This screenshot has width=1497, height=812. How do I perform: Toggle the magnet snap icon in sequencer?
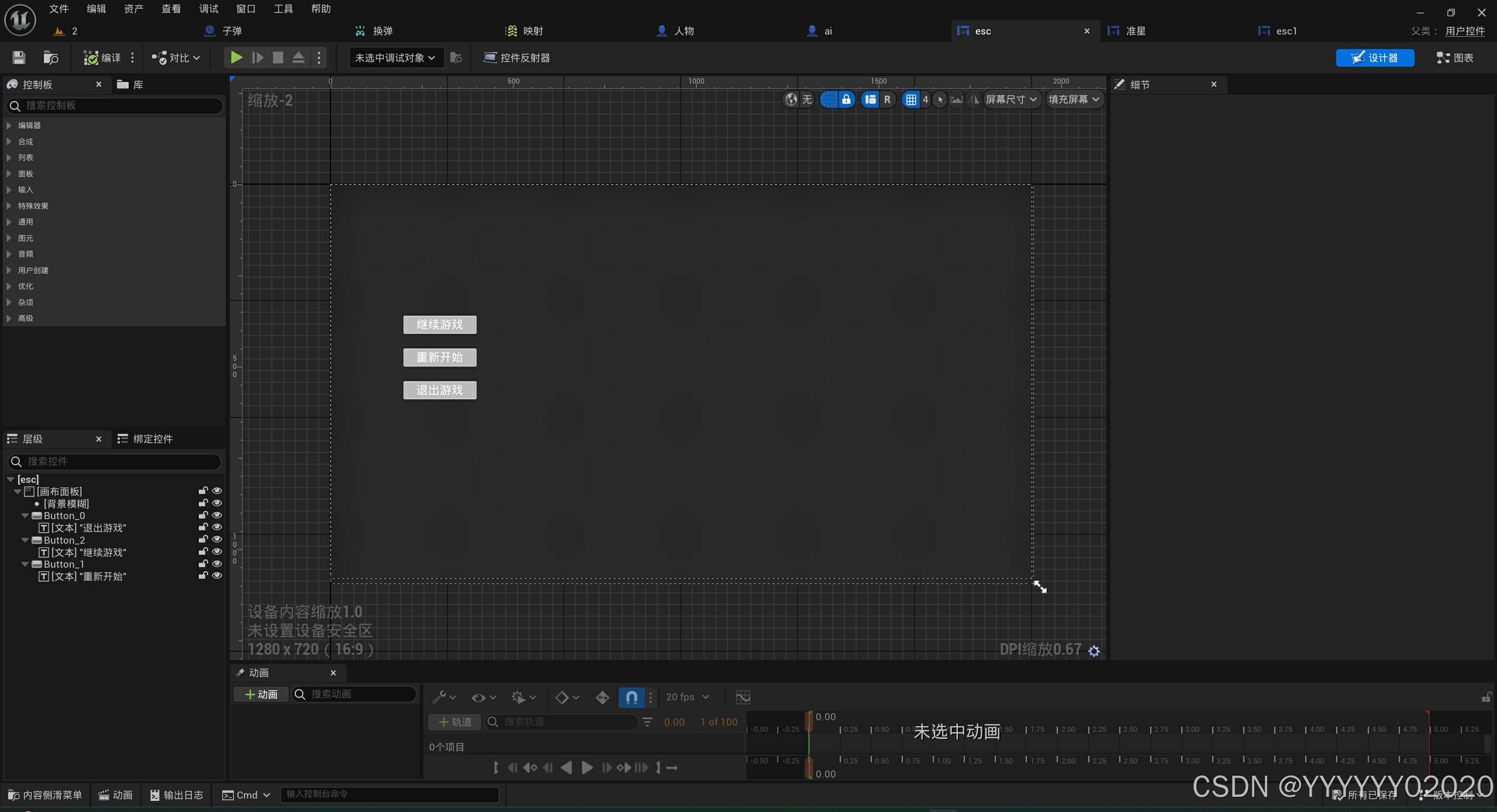(632, 697)
